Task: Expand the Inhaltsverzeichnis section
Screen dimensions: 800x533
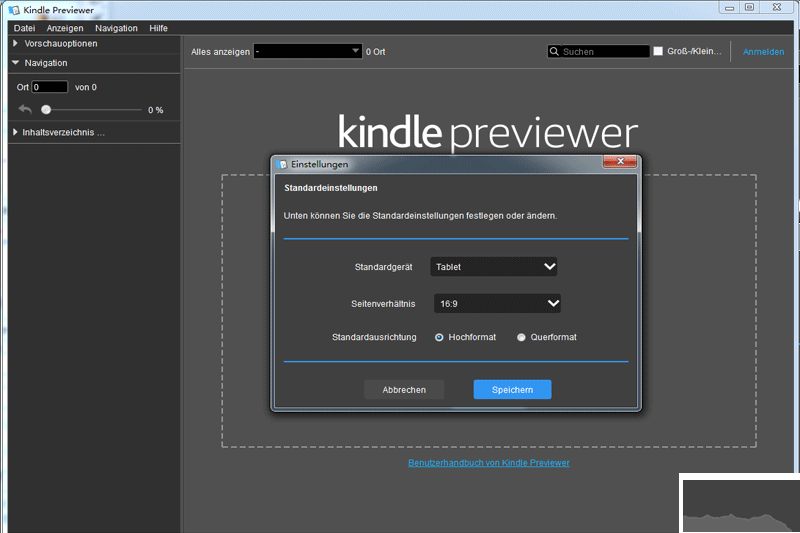Action: [x=15, y=132]
